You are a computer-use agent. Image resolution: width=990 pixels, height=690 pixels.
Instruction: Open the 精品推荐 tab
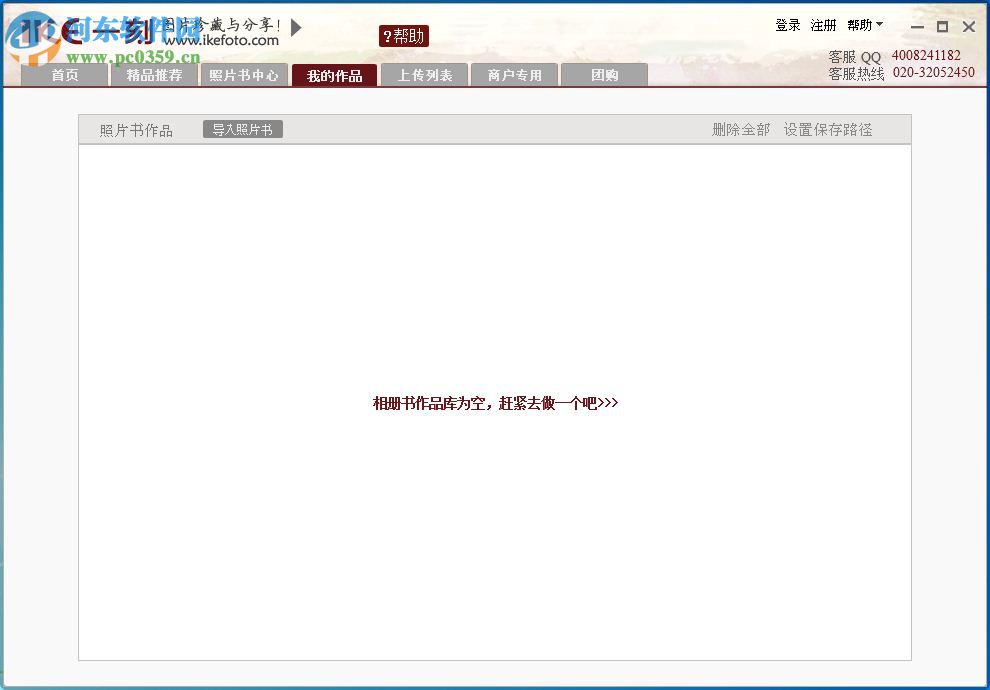pyautogui.click(x=154, y=74)
